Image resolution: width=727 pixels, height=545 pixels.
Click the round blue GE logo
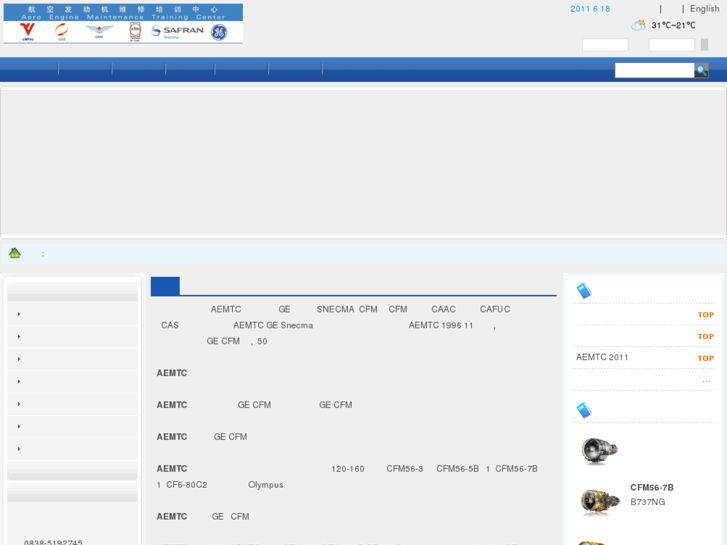219,32
